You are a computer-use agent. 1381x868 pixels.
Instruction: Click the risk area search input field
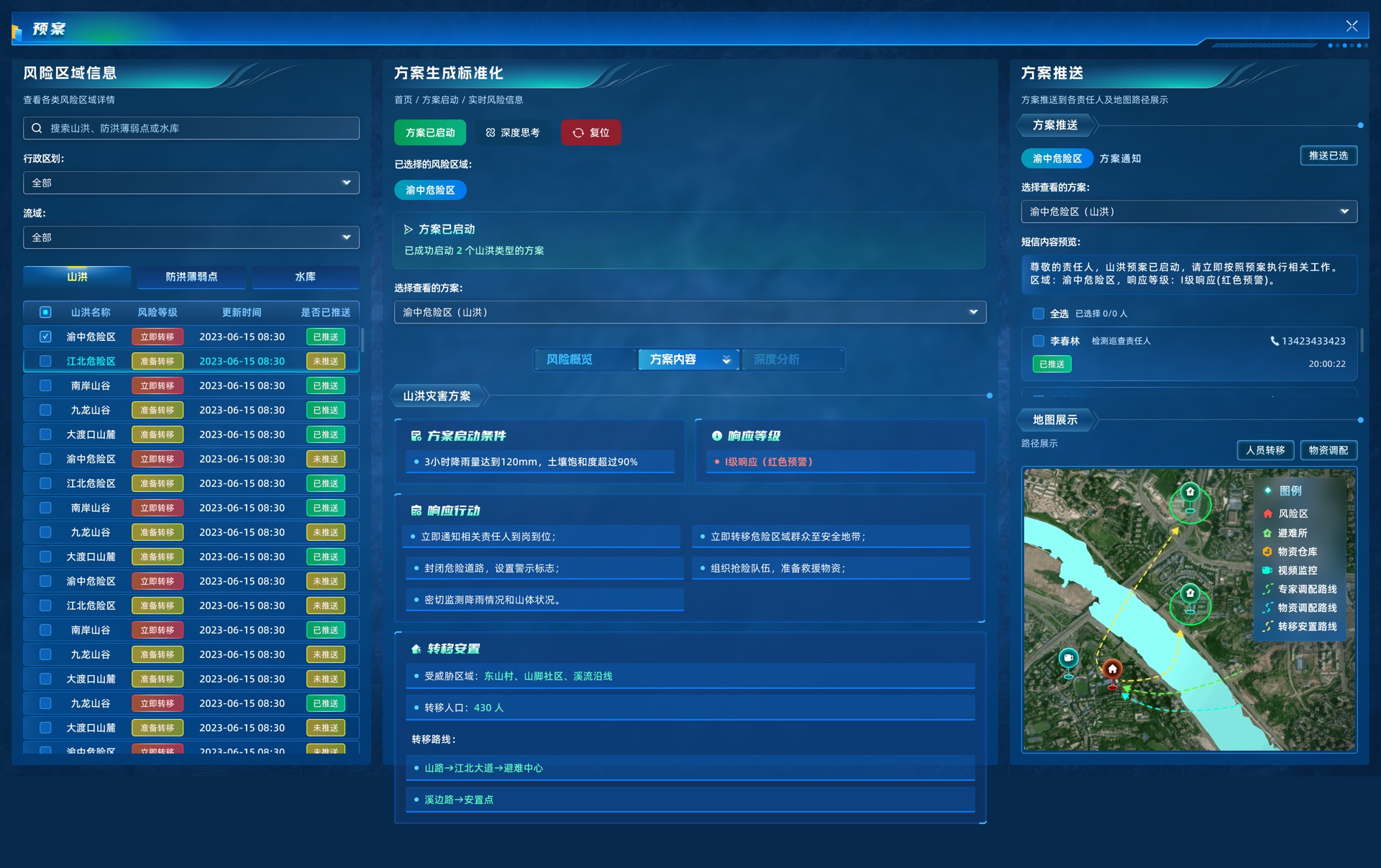(x=191, y=128)
